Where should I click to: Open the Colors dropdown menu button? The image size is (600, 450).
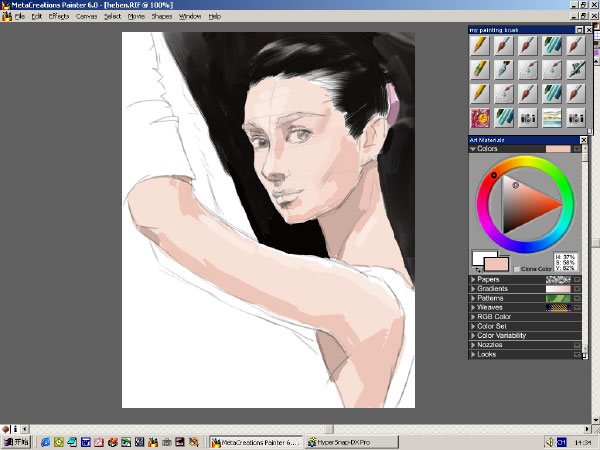click(577, 148)
